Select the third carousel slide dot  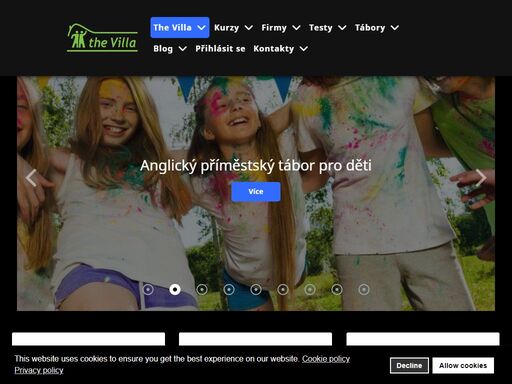(202, 289)
